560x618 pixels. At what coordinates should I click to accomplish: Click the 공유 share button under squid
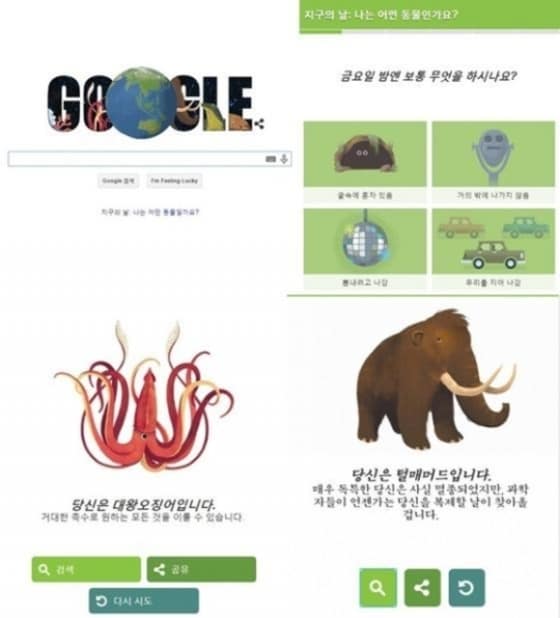201,569
